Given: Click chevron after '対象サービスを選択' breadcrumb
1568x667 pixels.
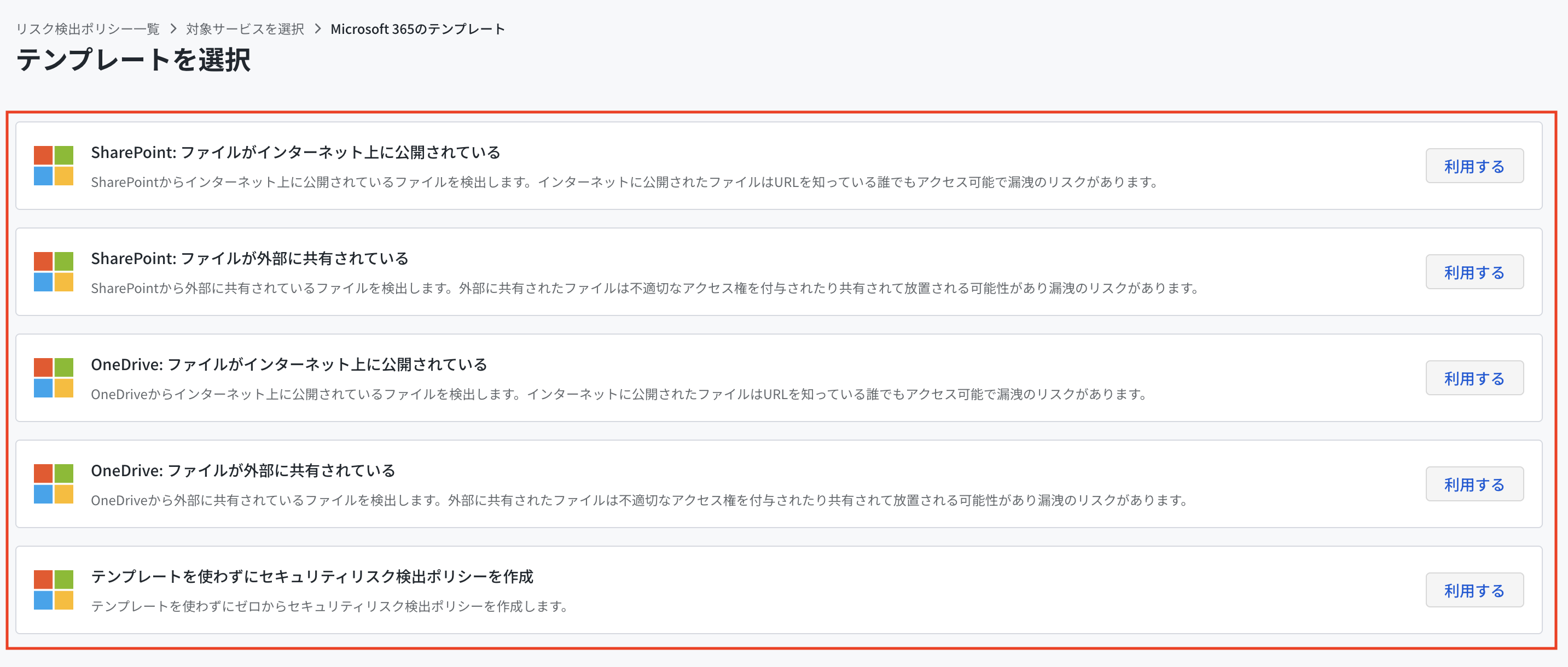Looking at the screenshot, I should click(x=318, y=29).
